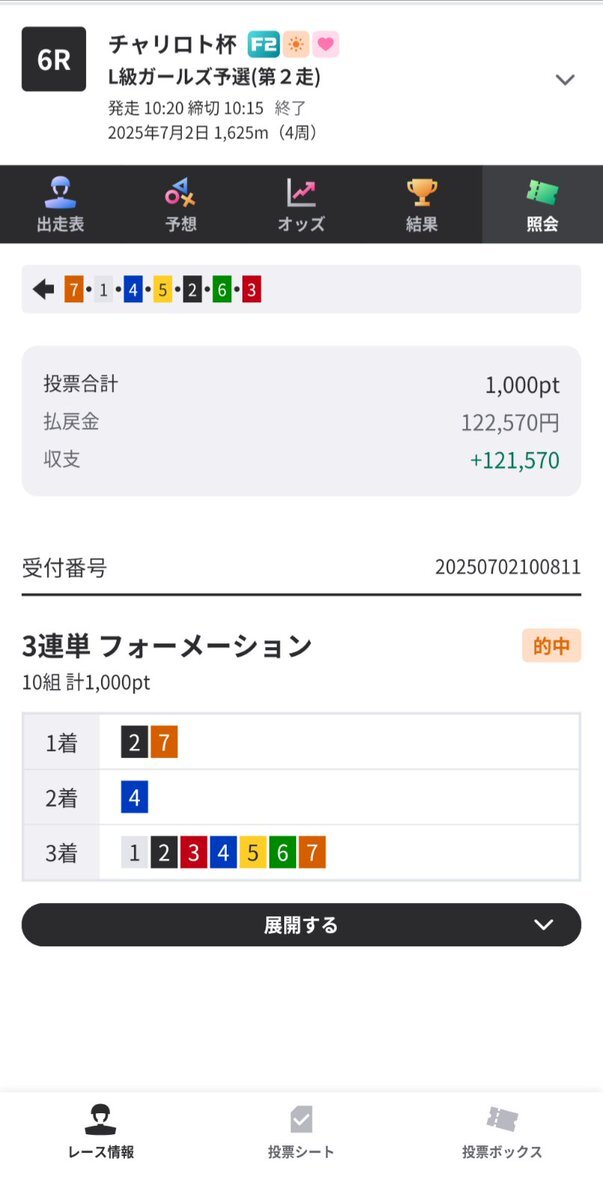Tap the 6R race number badge
The height and width of the screenshot is (1200, 603).
point(54,59)
